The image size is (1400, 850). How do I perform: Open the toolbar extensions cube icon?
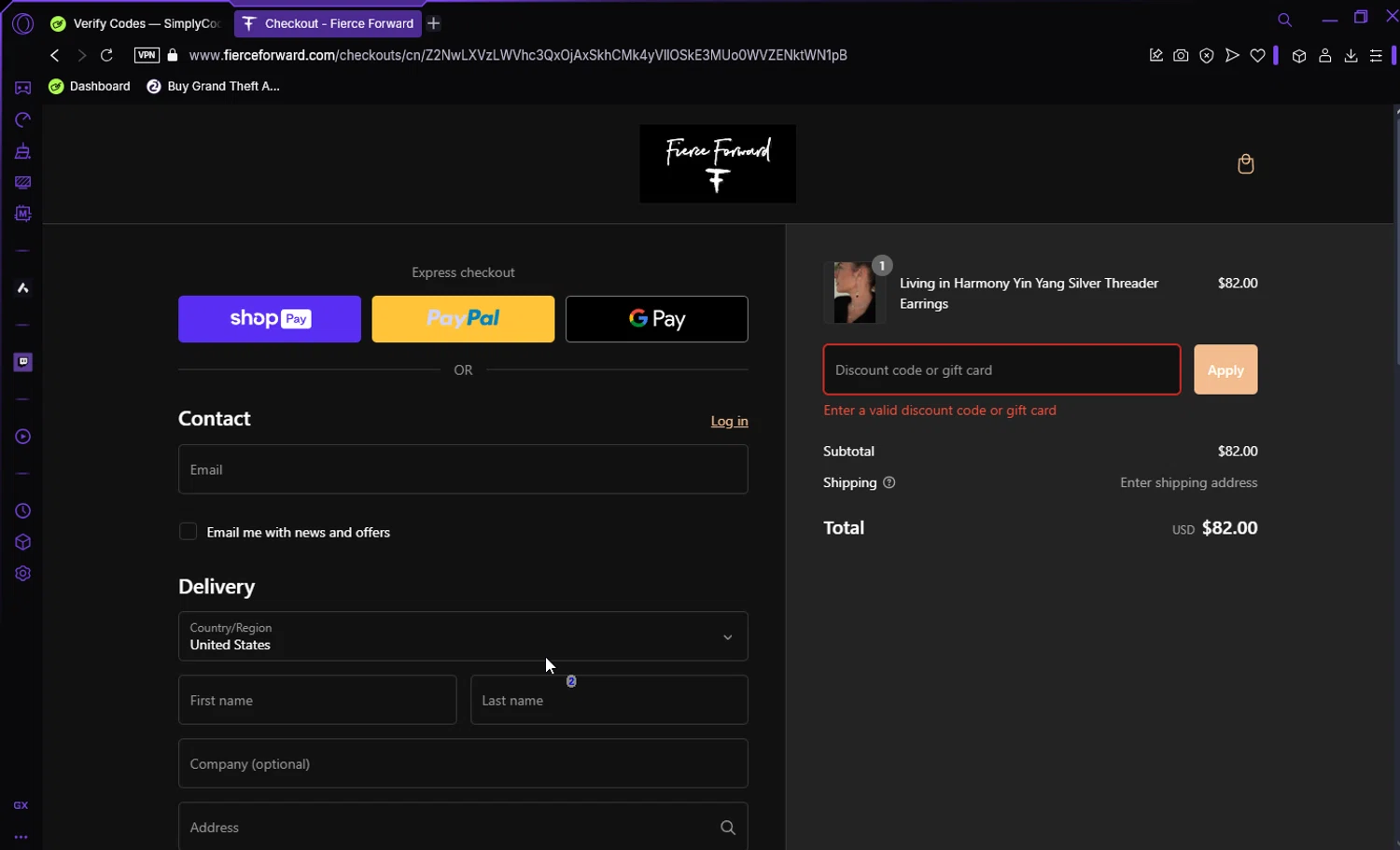point(1298,56)
